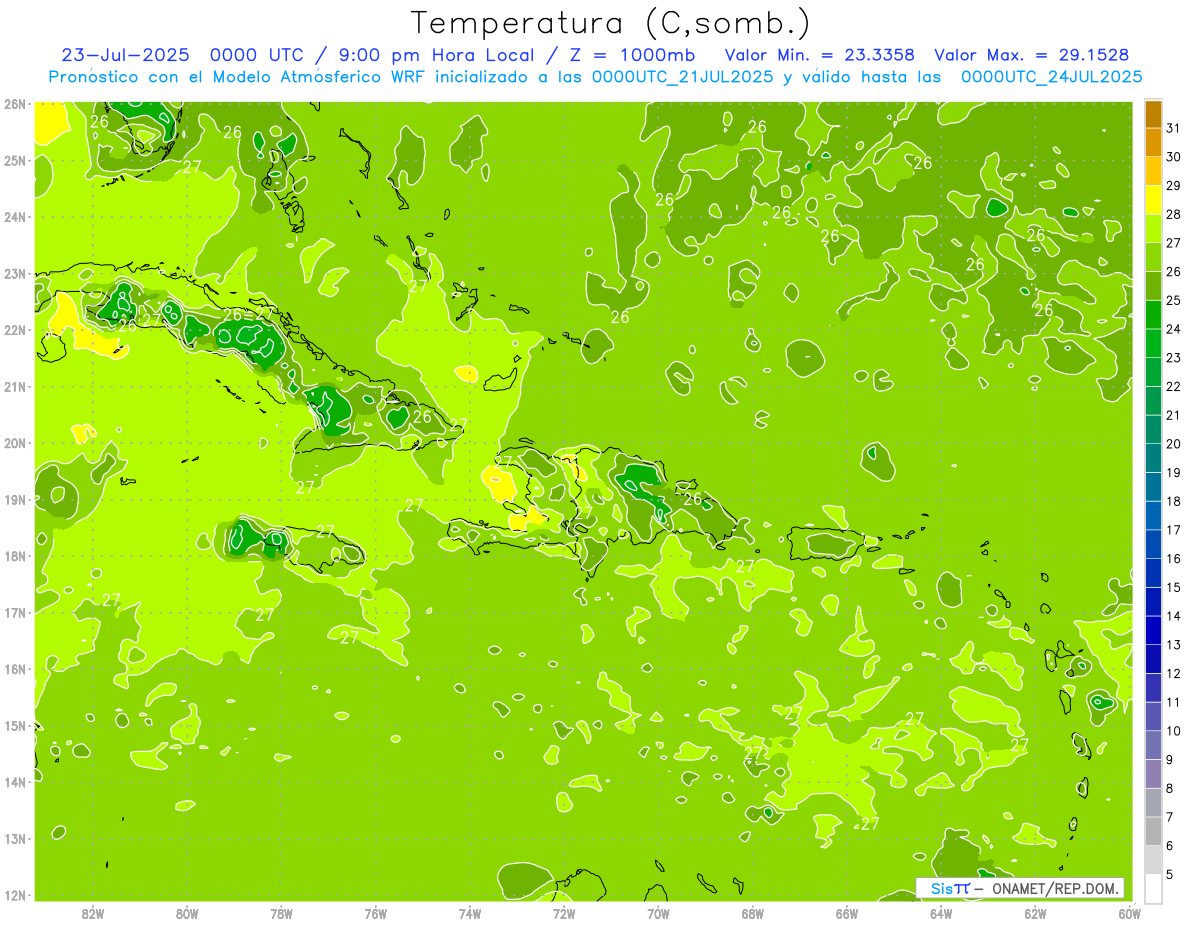Click the 'Z = 1000mb' level text

point(632,55)
